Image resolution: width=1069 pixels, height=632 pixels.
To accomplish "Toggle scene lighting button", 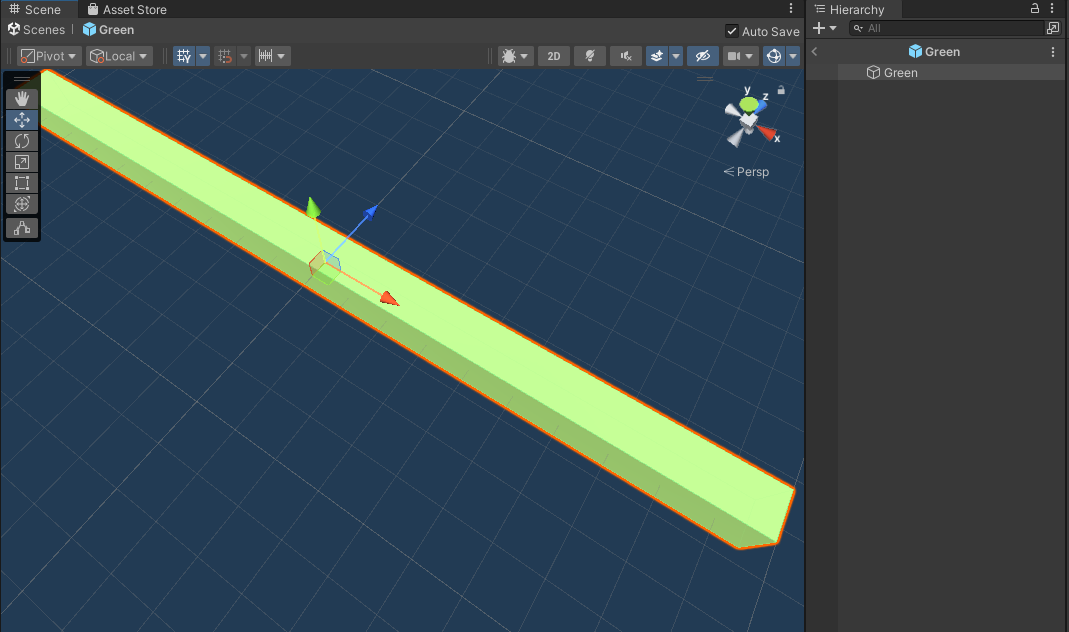I will coord(590,56).
